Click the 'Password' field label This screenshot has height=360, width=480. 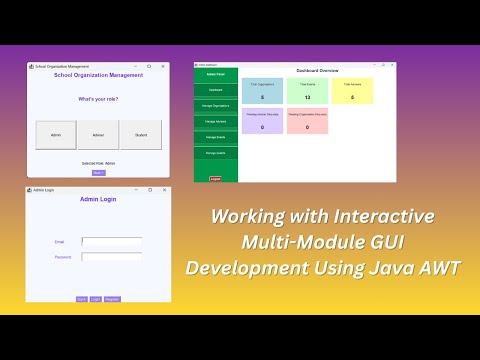[x=63, y=257]
